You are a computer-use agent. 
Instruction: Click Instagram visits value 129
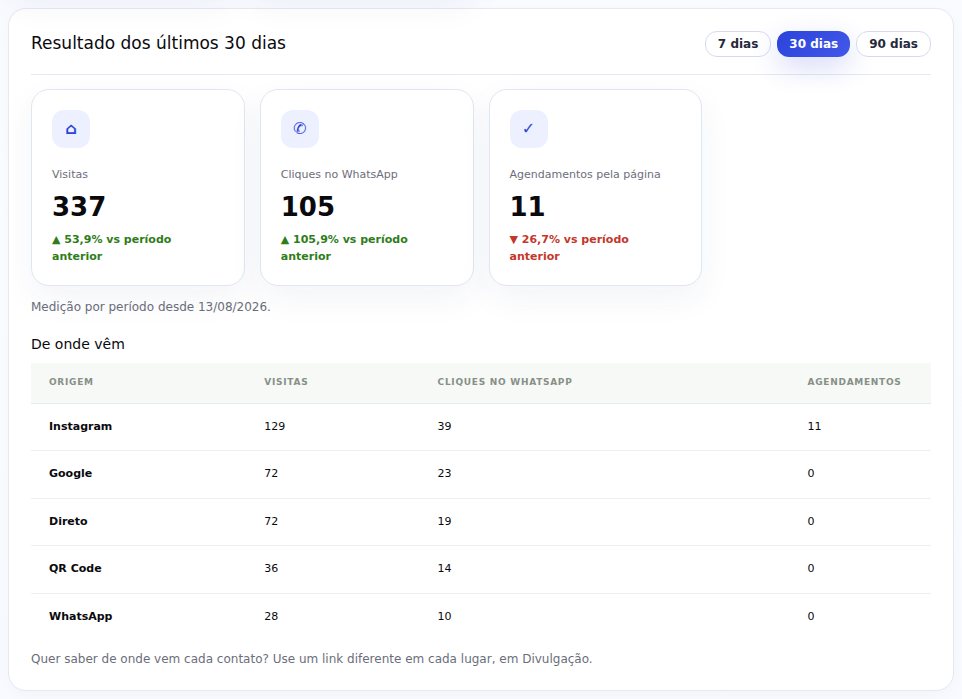click(x=275, y=426)
